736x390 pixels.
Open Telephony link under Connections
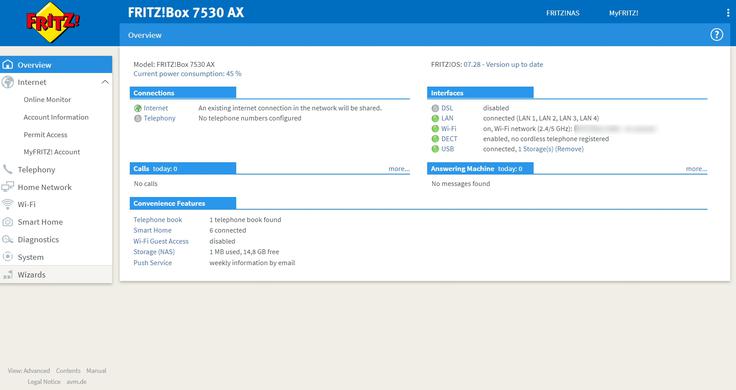[x=160, y=118]
